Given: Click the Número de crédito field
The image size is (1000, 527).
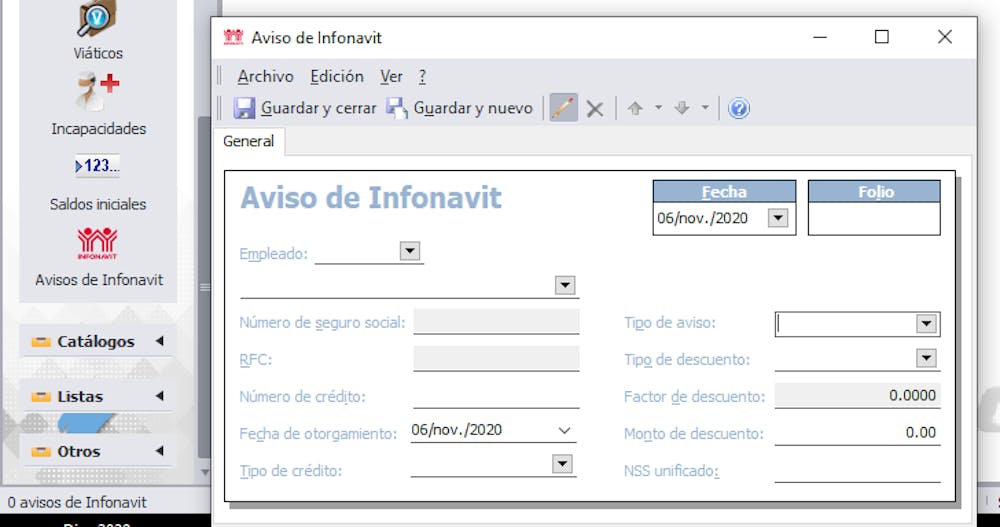Looking at the screenshot, I should pyautogui.click(x=496, y=396).
